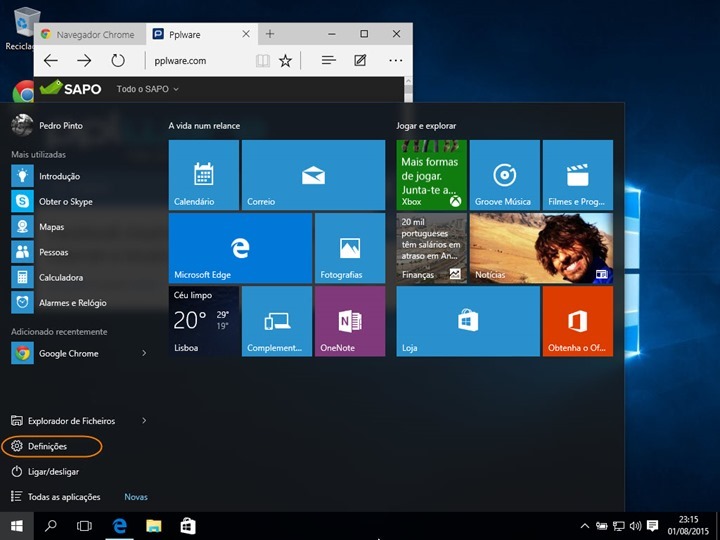
Task: Click the volume speaker tray icon
Action: point(636,526)
